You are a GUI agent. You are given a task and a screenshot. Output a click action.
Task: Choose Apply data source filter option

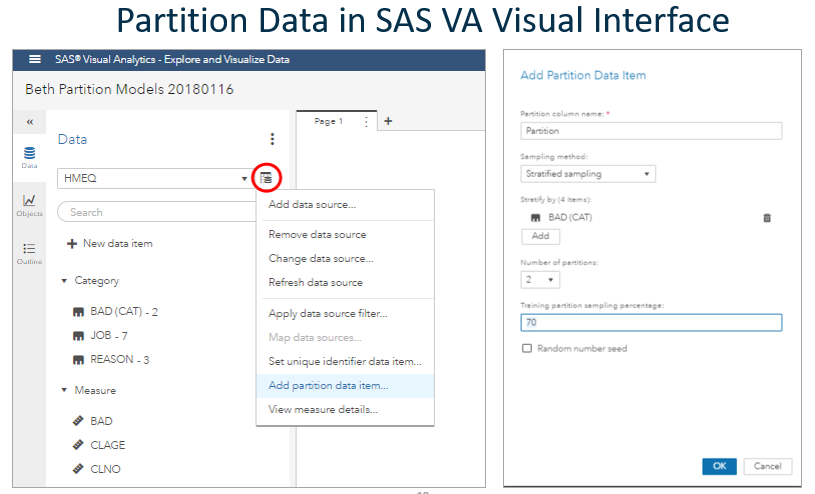(x=327, y=314)
